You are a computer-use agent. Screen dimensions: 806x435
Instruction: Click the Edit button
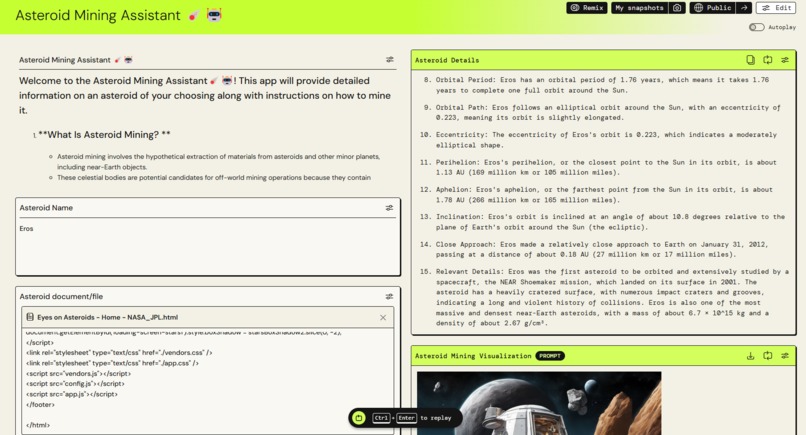coord(776,8)
